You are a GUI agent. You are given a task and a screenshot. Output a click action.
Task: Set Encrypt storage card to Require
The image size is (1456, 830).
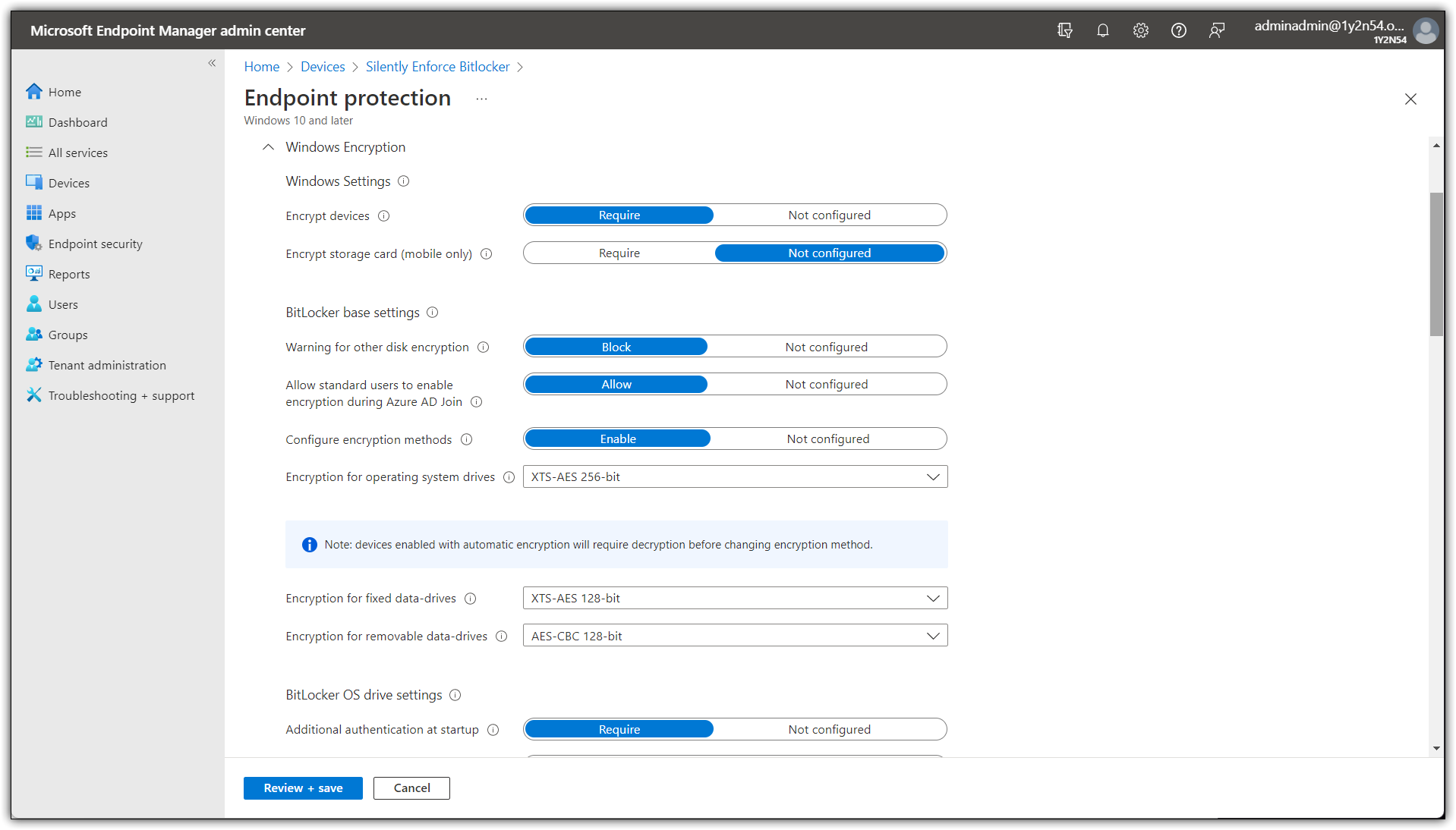(619, 253)
